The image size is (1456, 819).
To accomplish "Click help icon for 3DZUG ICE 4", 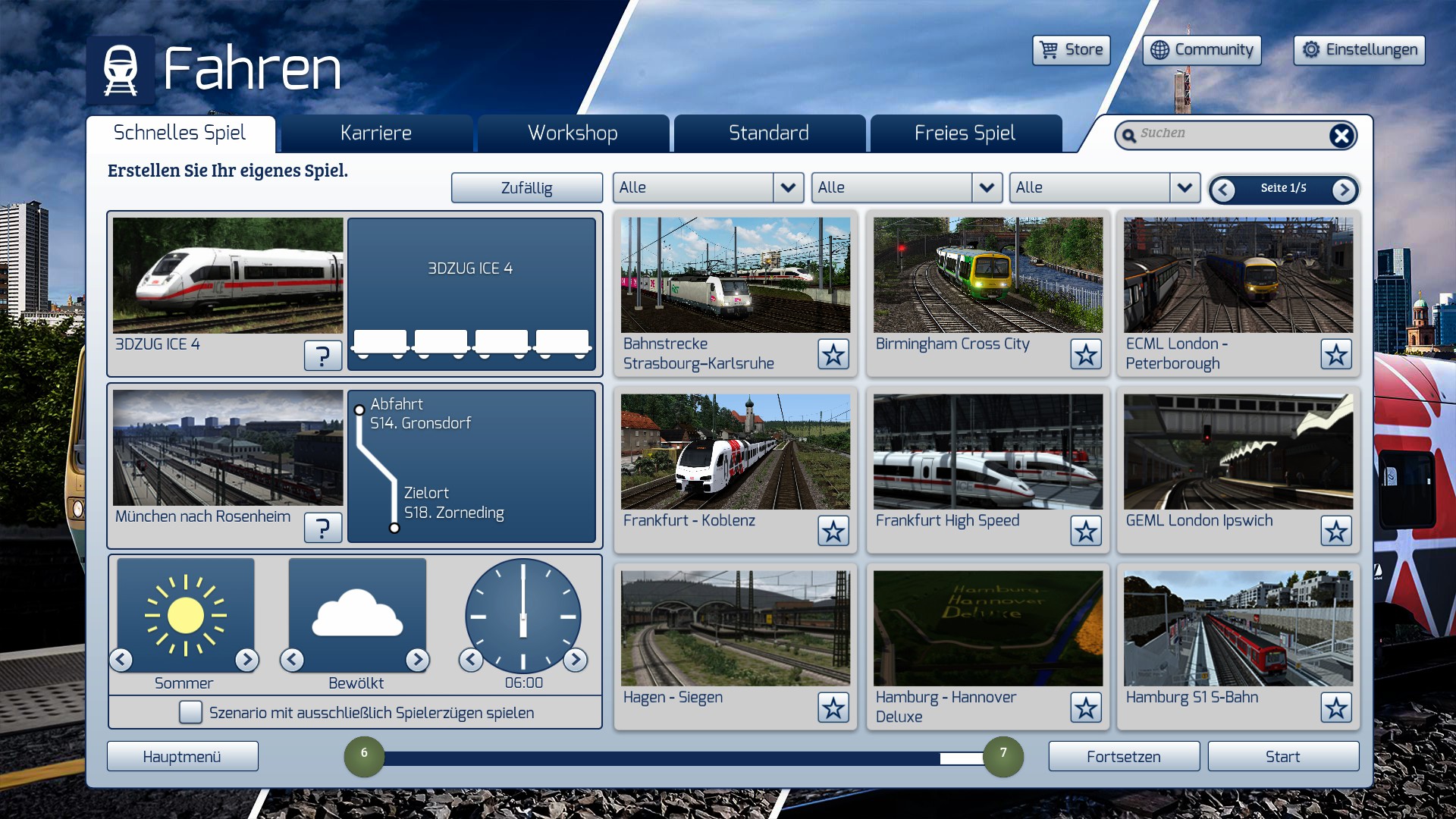I will pos(322,355).
